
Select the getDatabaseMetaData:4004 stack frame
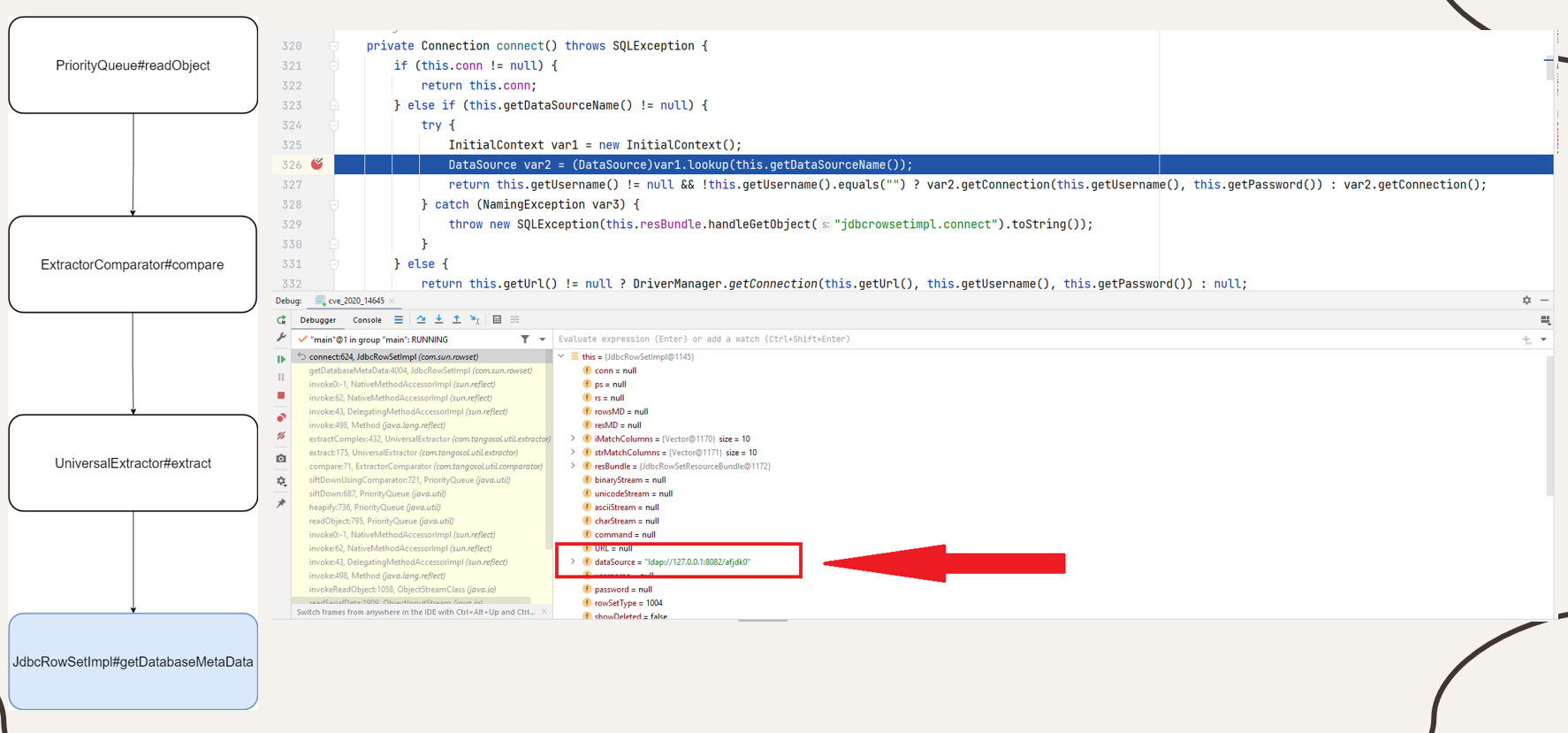click(420, 370)
